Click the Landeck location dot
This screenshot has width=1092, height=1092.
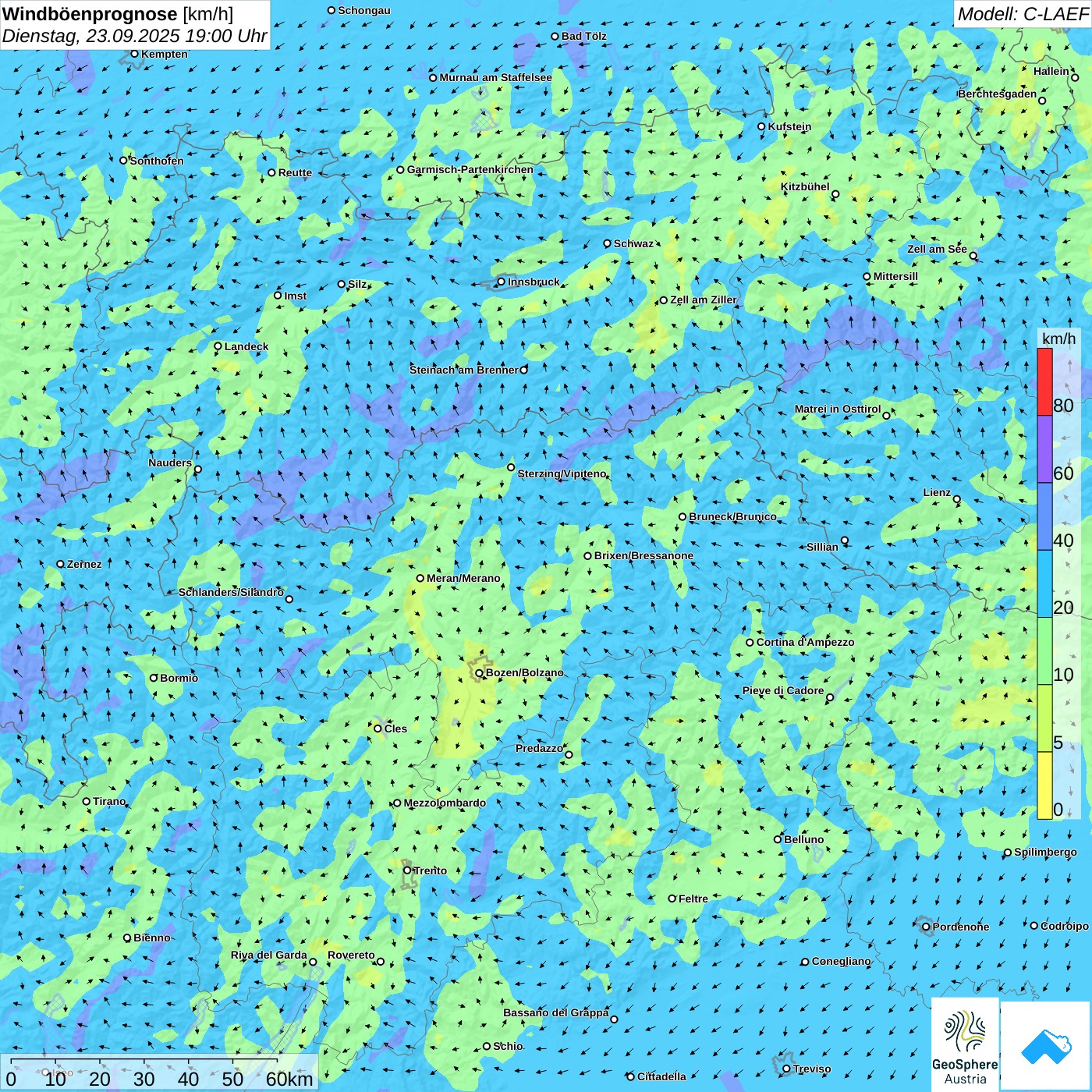tap(218, 346)
